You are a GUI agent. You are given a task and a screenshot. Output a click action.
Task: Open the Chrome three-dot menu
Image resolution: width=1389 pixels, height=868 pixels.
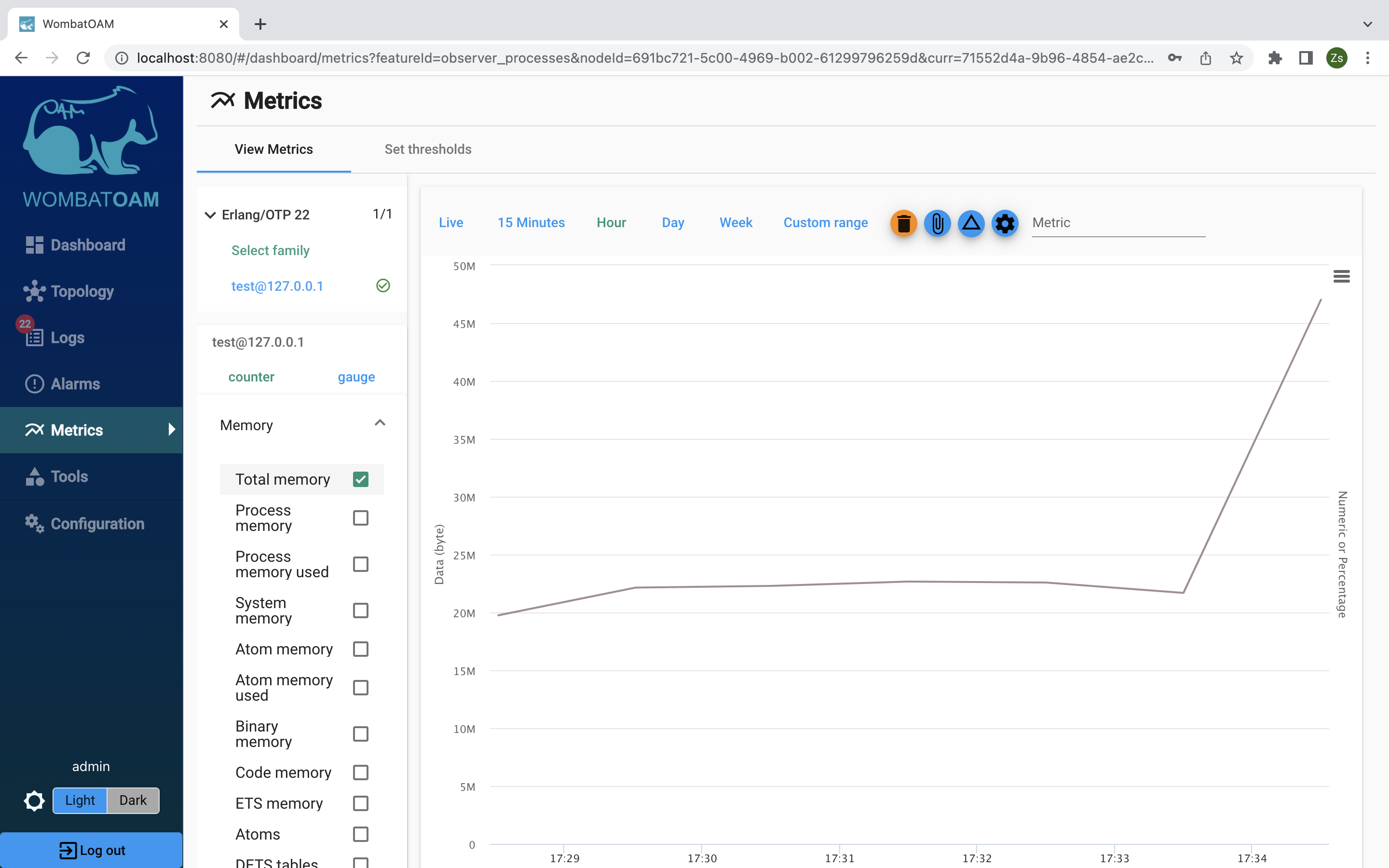[1368, 58]
